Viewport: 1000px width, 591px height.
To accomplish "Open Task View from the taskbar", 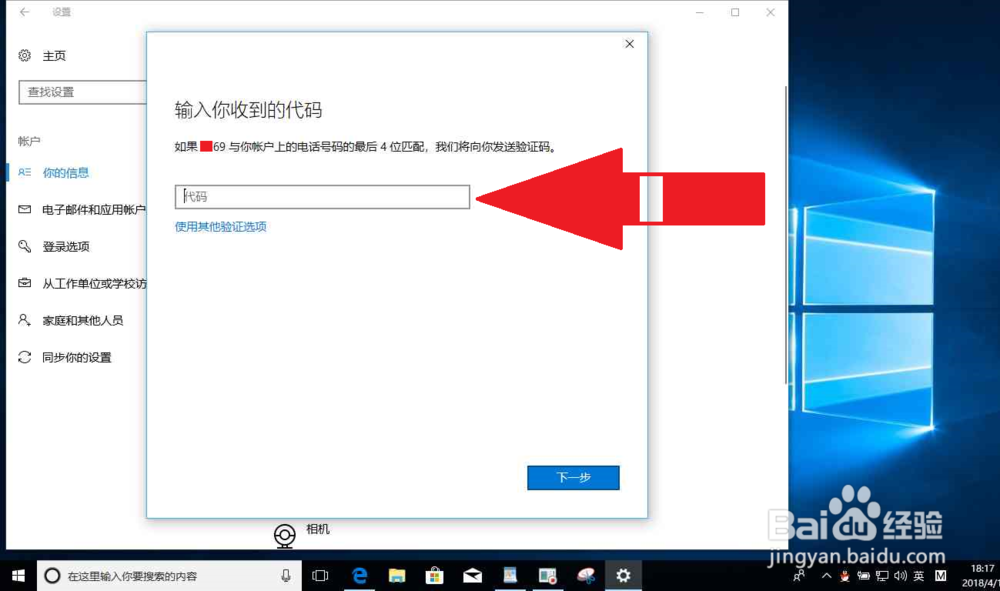I will (x=320, y=575).
